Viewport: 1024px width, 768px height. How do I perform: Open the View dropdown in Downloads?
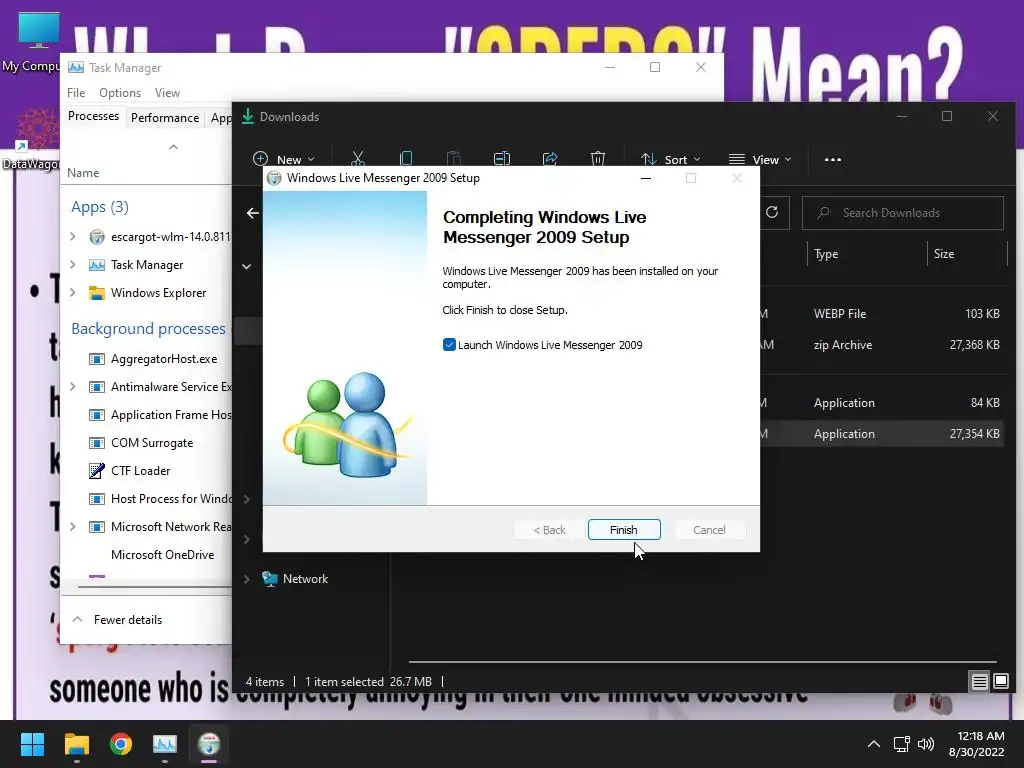760,159
